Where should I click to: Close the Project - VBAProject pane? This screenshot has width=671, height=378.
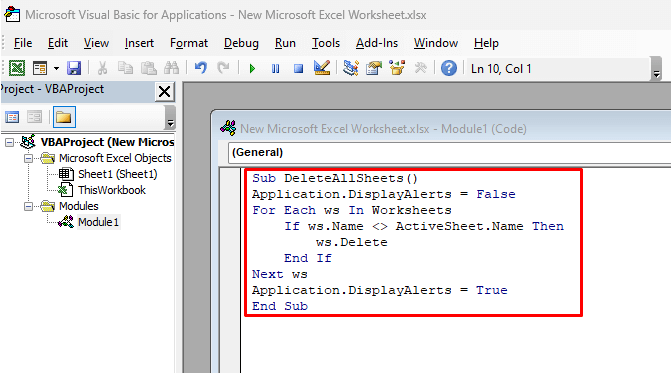164,92
